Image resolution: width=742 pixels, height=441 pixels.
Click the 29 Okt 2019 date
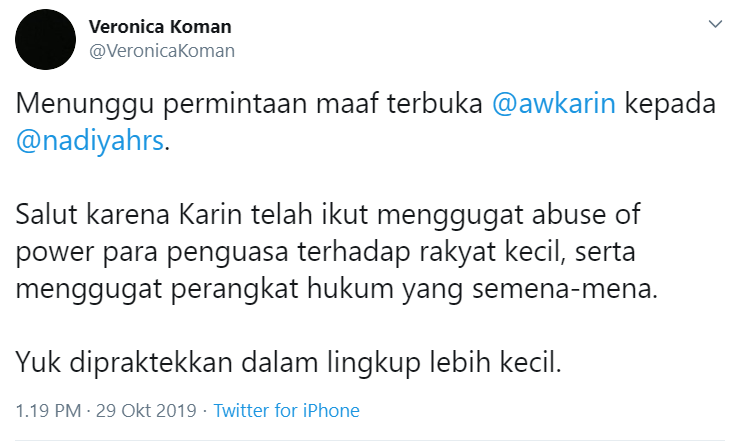[x=146, y=410]
